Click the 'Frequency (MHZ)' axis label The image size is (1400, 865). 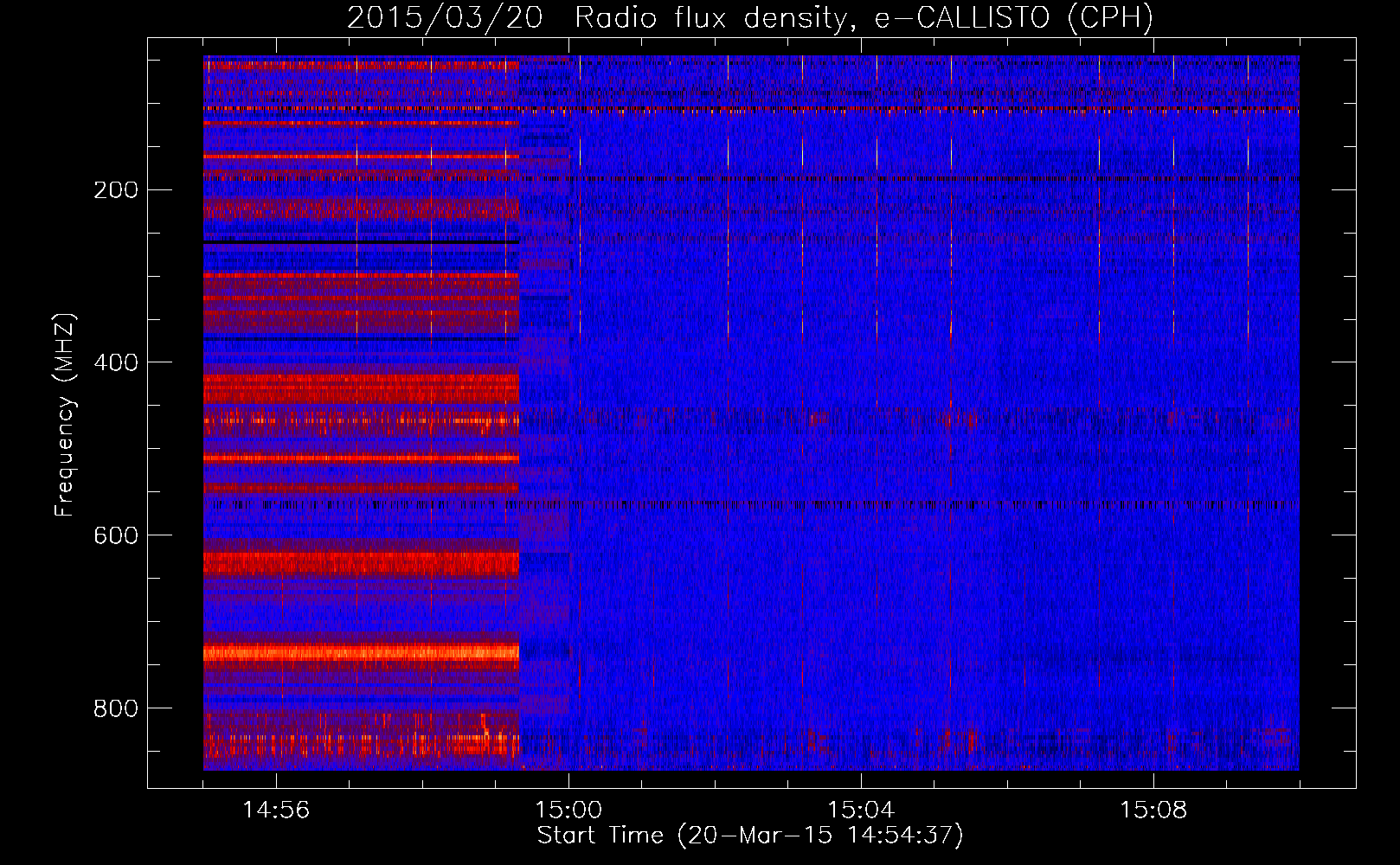point(65,414)
